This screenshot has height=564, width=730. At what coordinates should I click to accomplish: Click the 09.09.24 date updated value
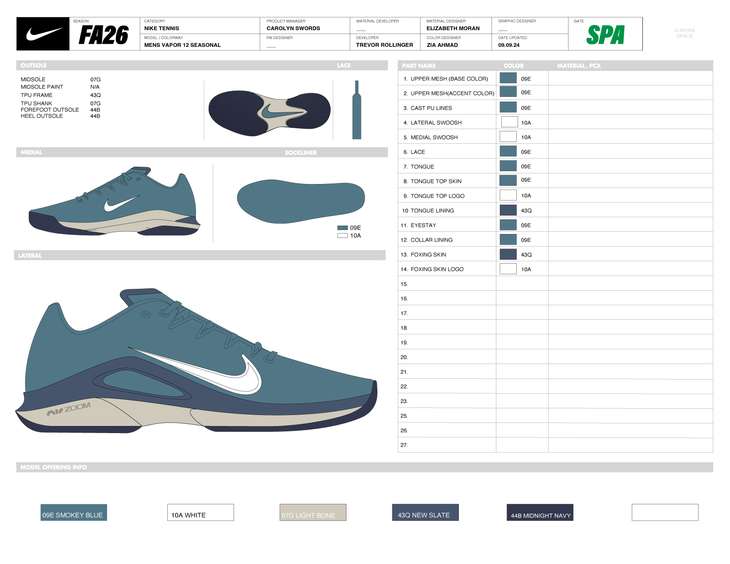tap(509, 45)
